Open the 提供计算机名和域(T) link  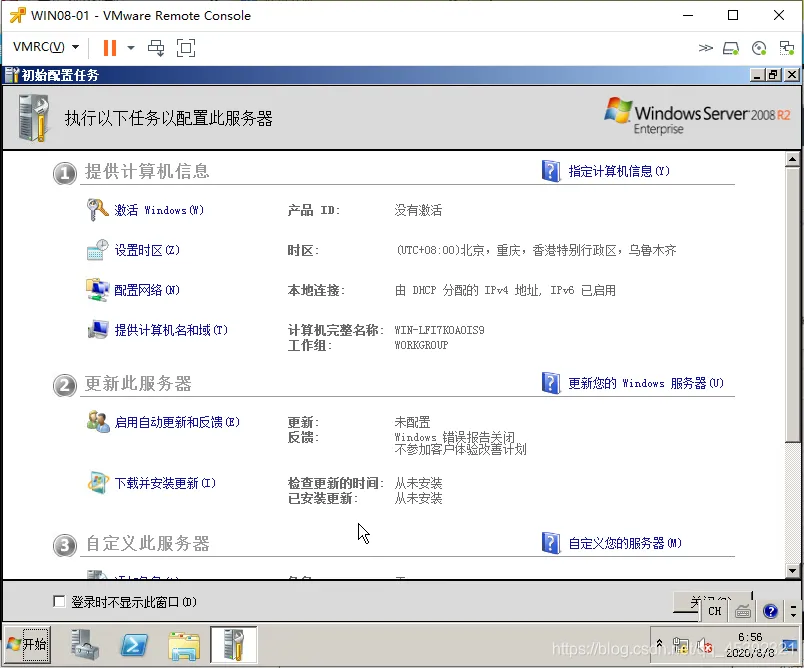click(171, 330)
